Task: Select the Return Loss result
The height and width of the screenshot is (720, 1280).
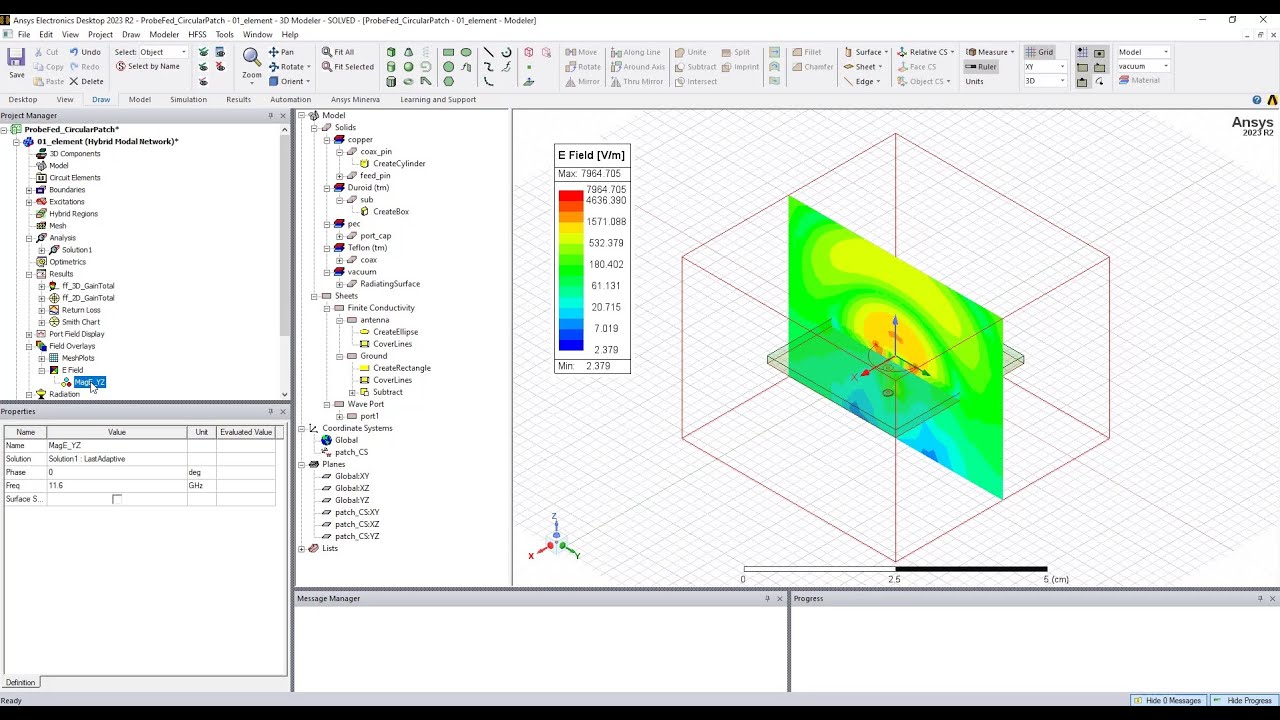Action: pyautogui.click(x=80, y=310)
